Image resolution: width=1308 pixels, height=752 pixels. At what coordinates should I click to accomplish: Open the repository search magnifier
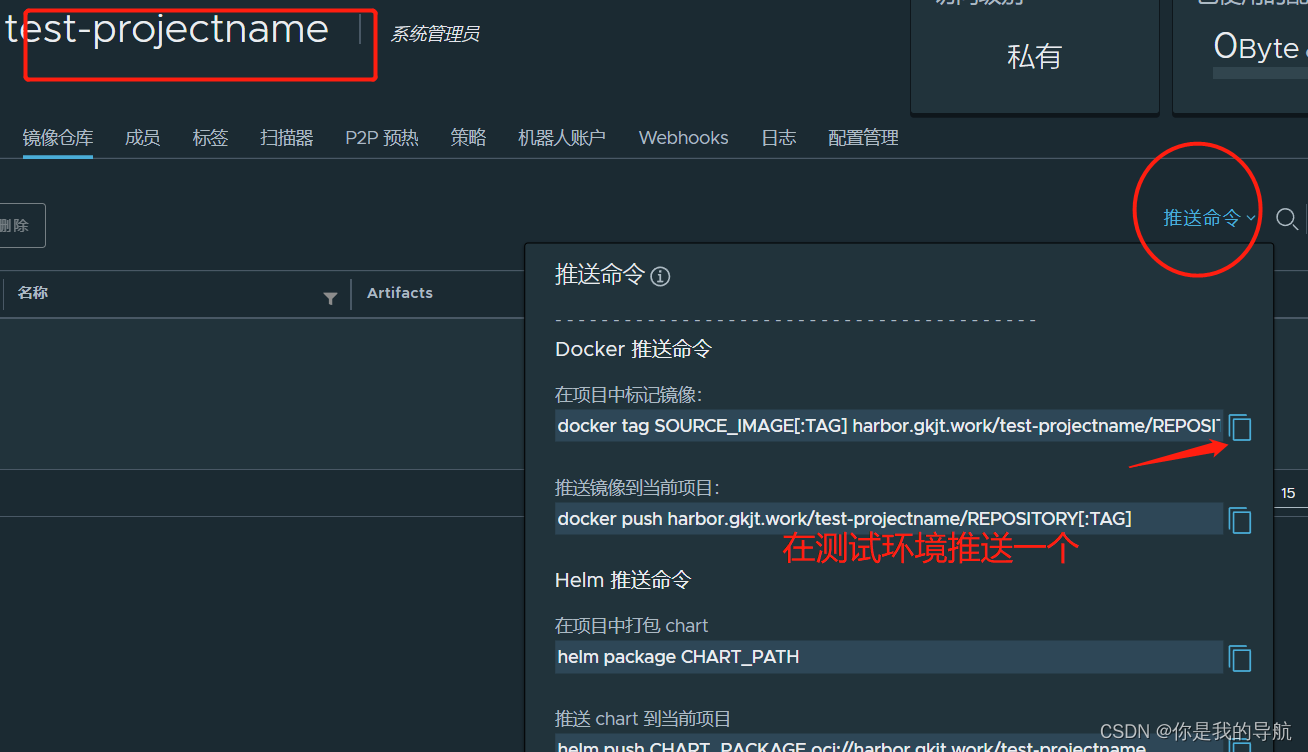pyautogui.click(x=1287, y=219)
